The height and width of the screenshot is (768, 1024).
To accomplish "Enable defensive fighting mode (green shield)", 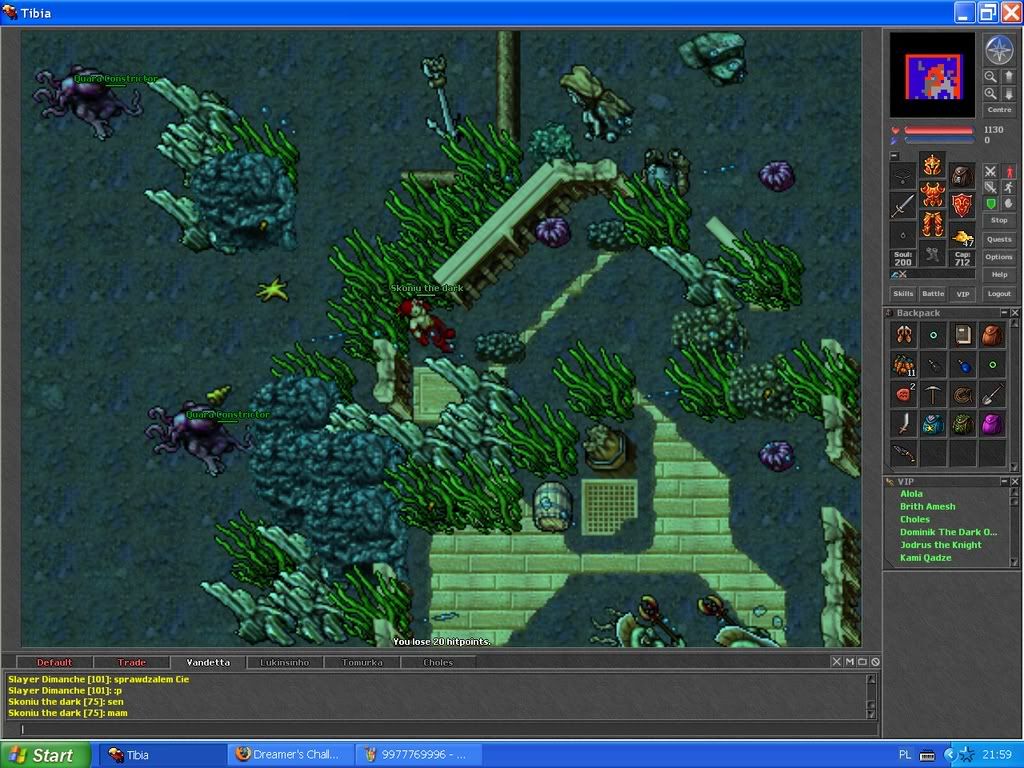I will (991, 204).
